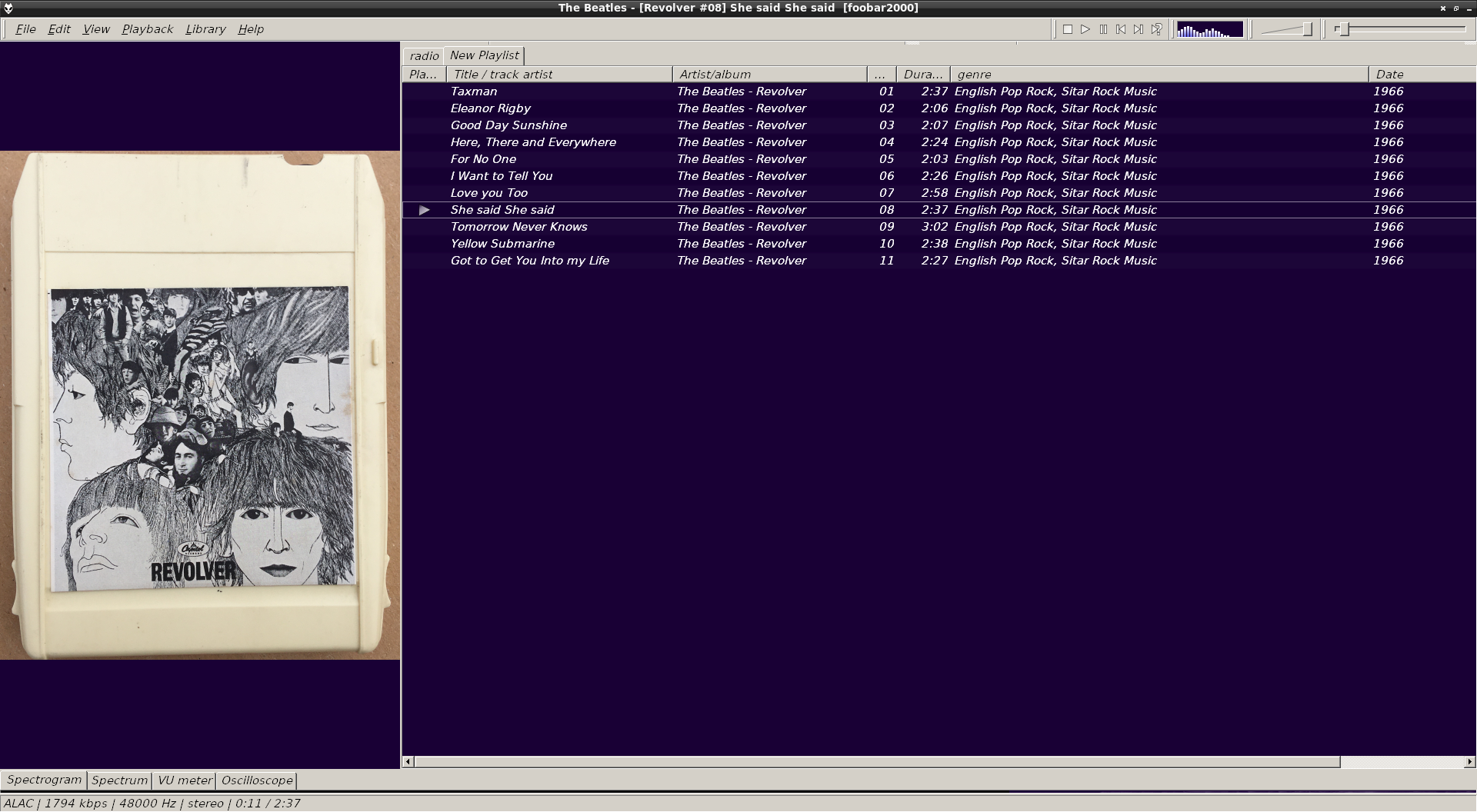Select Got to Get You Into my Life

click(939, 261)
